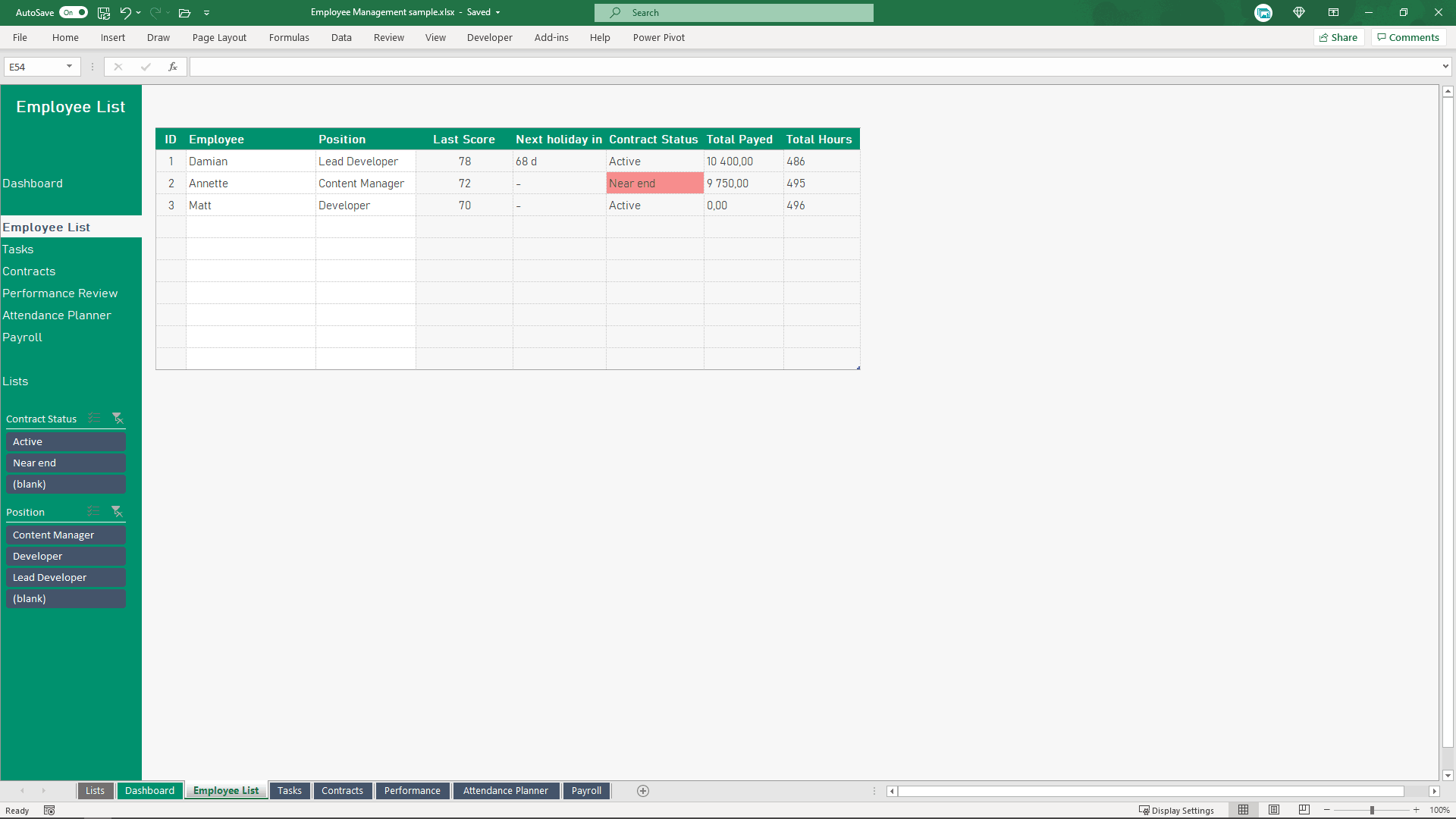Select Developer in Position slicer
This screenshot has height=819, width=1456.
(66, 556)
